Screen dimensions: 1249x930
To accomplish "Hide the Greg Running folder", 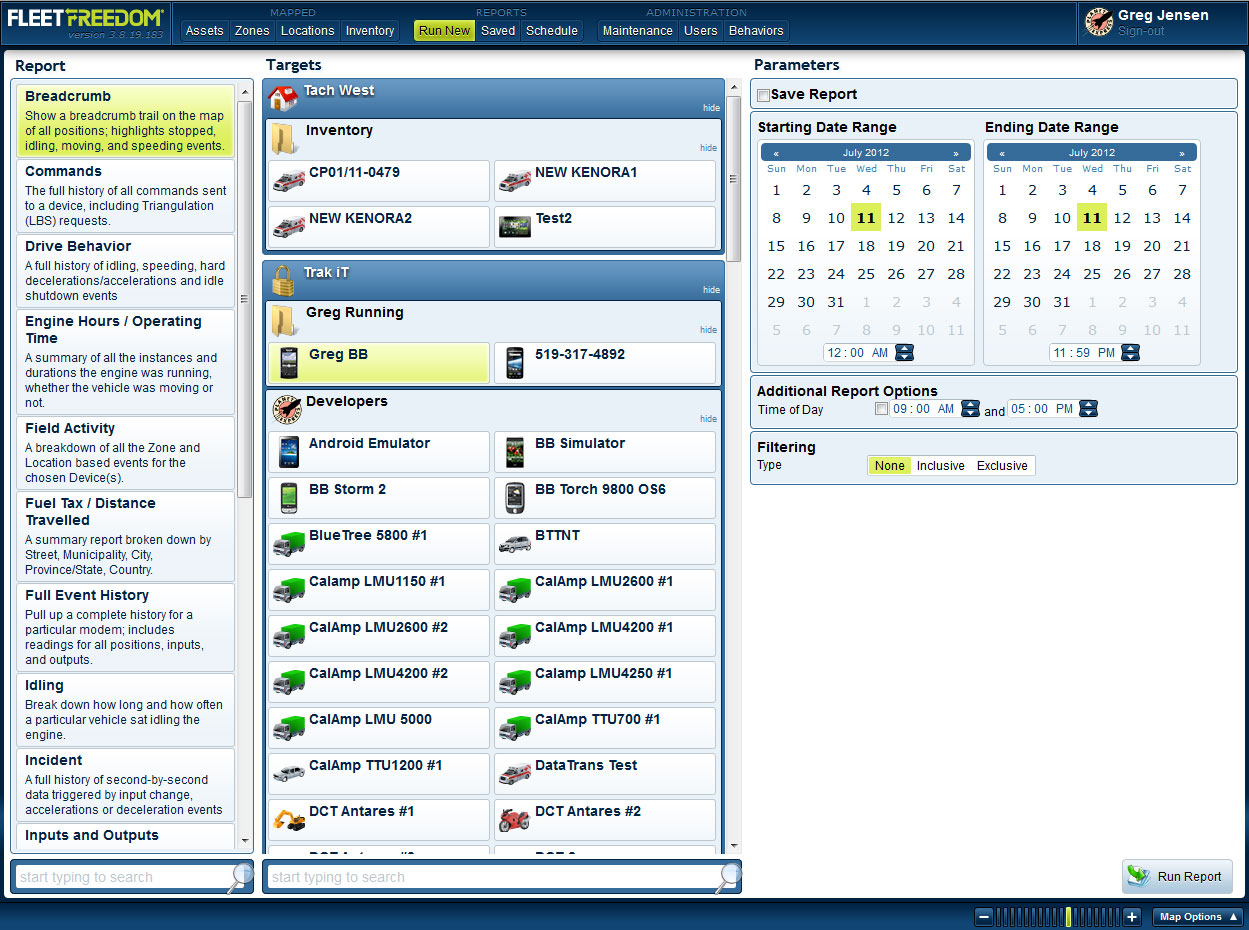I will [708, 330].
